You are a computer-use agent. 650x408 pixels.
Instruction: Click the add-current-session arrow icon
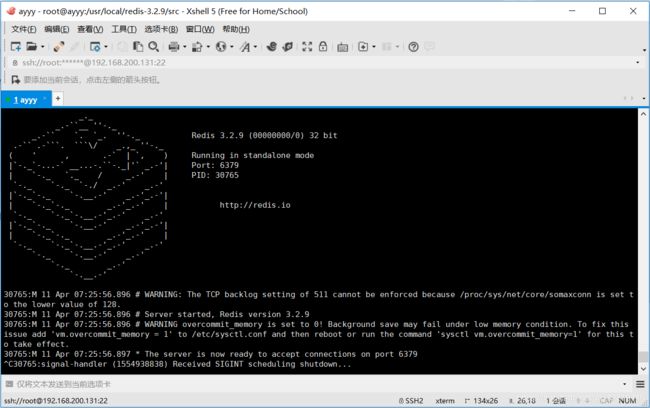pyautogui.click(x=15, y=80)
